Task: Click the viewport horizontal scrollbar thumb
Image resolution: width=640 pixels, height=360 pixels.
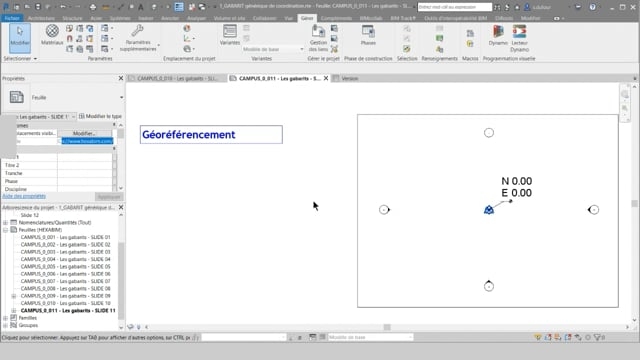Action: tap(387, 327)
